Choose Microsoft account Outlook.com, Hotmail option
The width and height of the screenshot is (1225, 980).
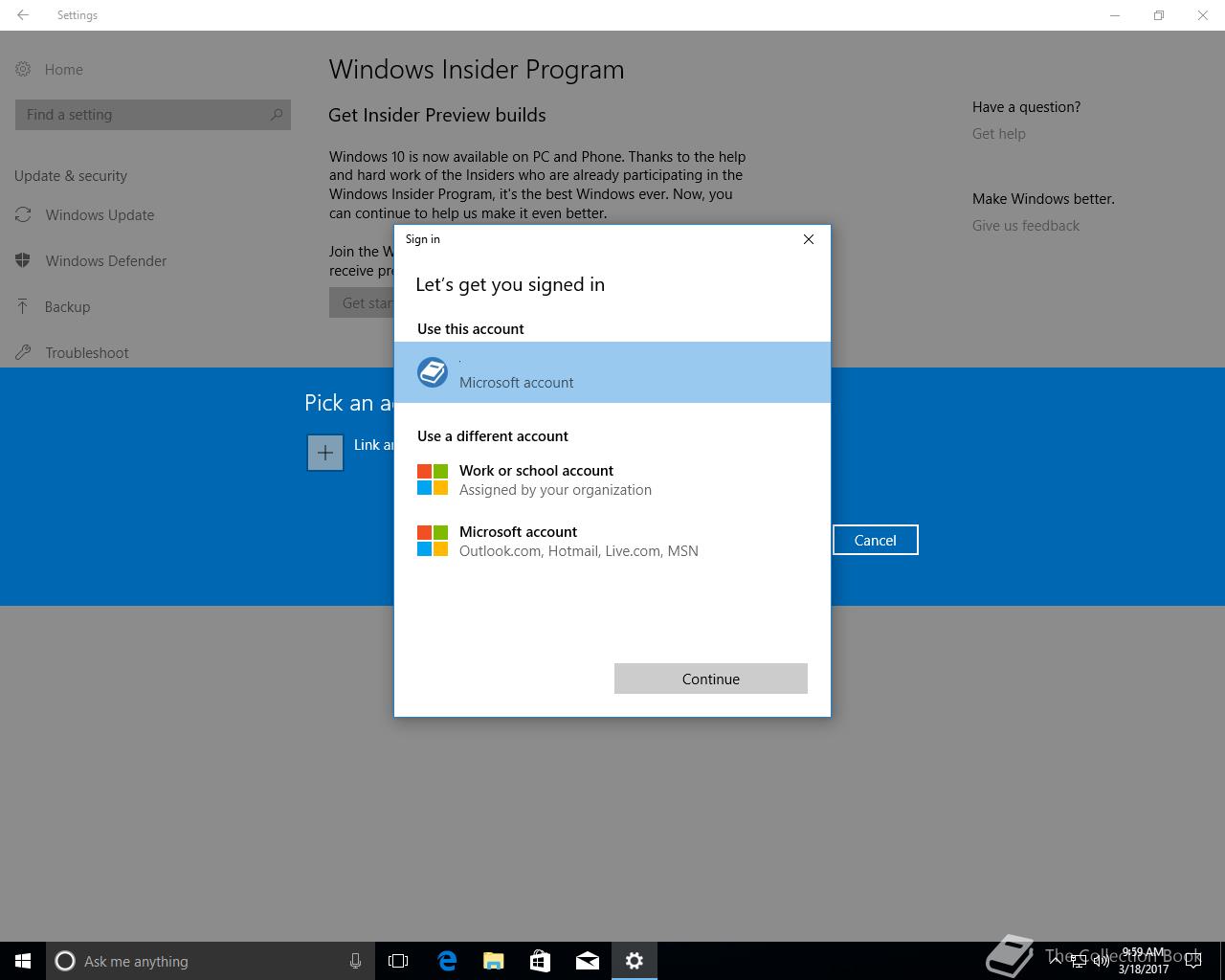[x=612, y=541]
